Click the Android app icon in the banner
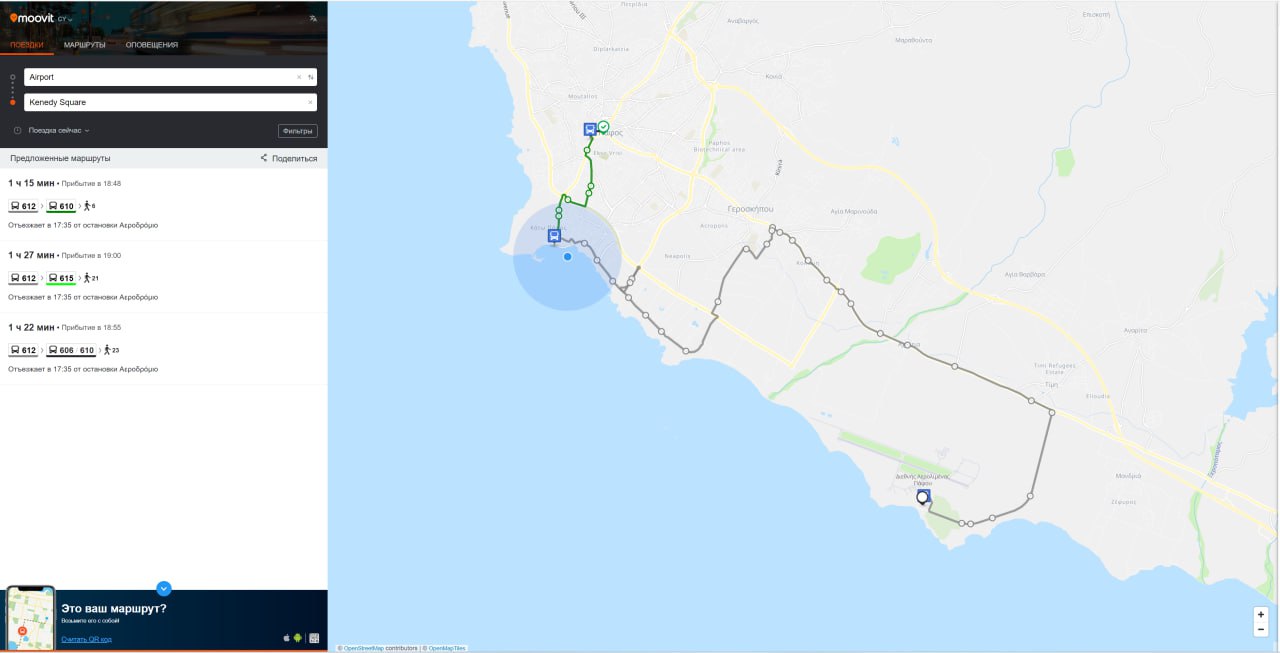The width and height of the screenshot is (1280, 653). 299,638
